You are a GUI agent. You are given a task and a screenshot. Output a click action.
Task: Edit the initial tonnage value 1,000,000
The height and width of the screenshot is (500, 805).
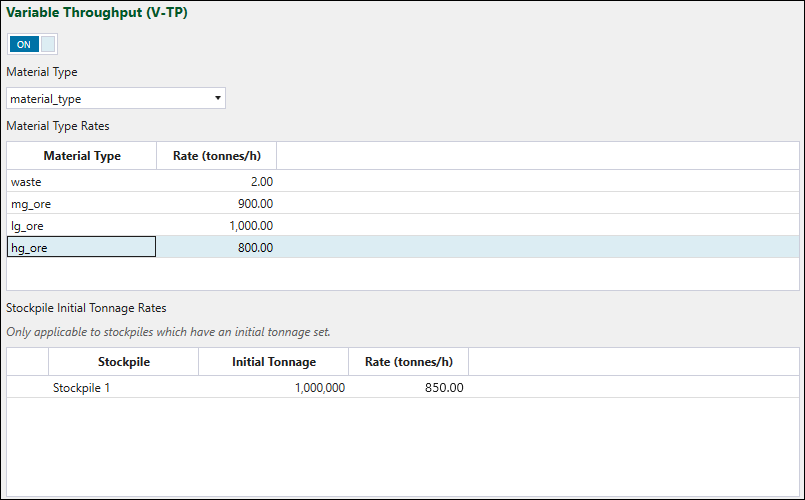[x=274, y=388]
